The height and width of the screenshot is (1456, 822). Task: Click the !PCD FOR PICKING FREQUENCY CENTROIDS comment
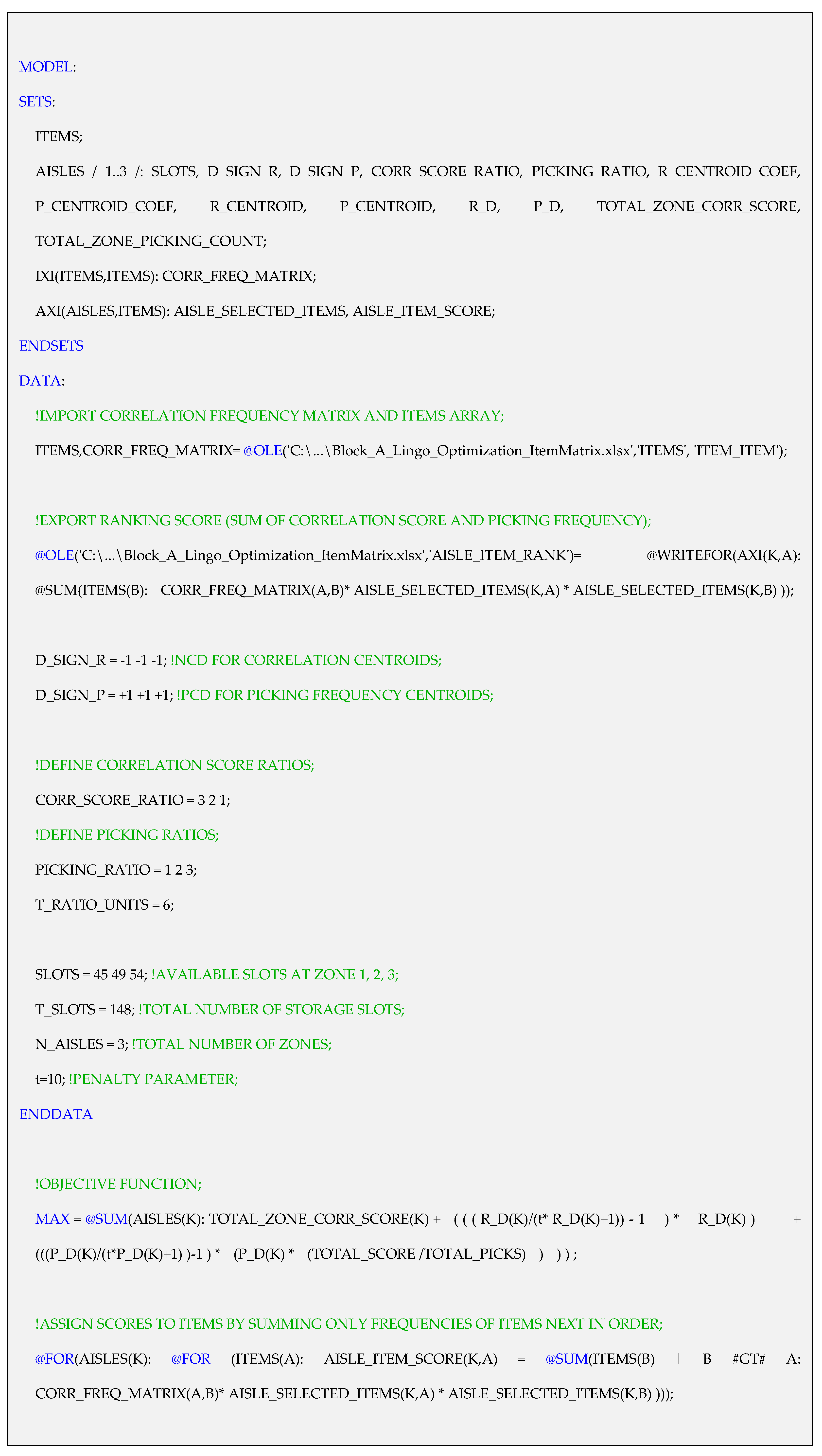335,695
